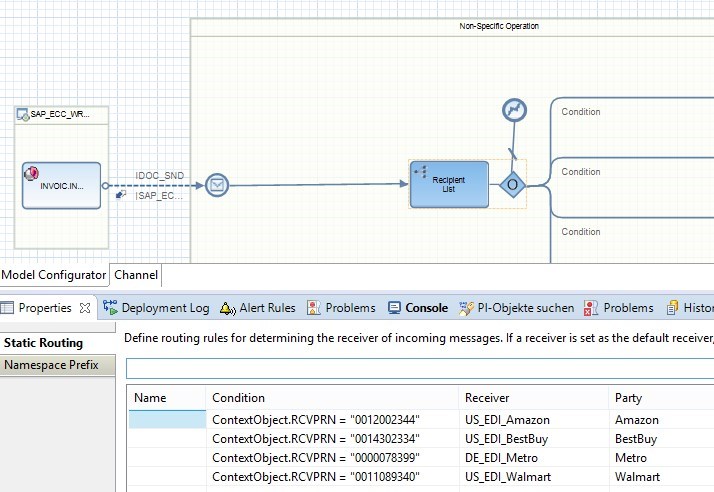Select the Namespace Prefix section
The image size is (714, 492).
tap(57, 365)
